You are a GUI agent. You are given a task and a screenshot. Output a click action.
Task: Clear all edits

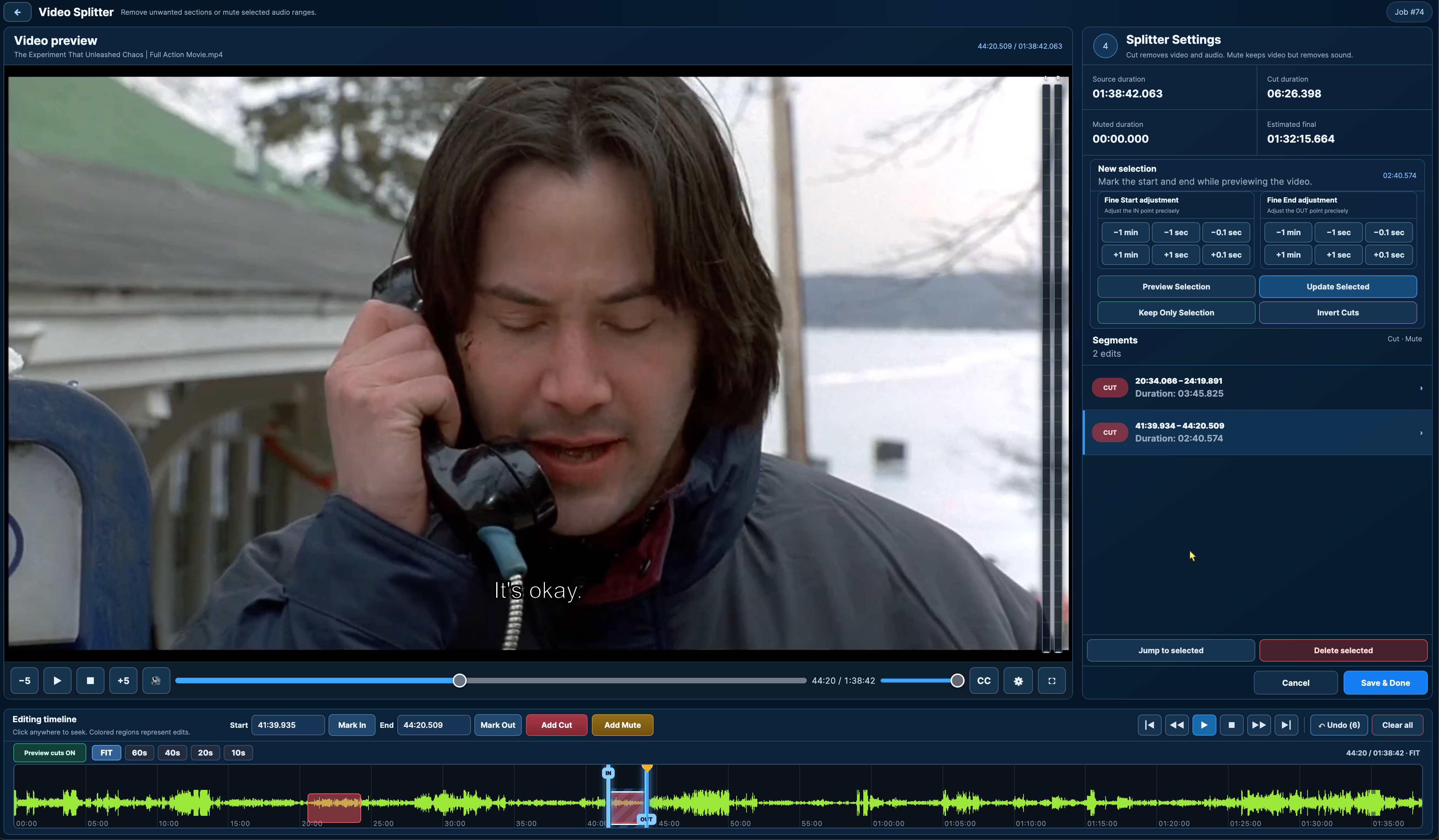coord(1397,725)
